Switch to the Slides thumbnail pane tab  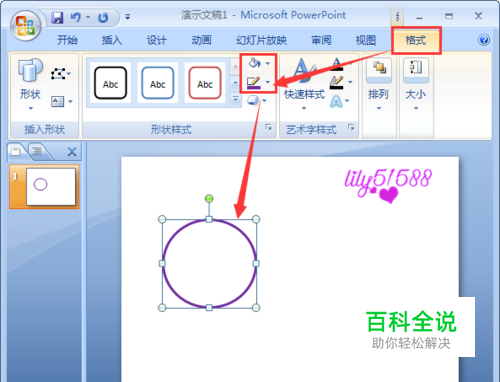[x=15, y=151]
